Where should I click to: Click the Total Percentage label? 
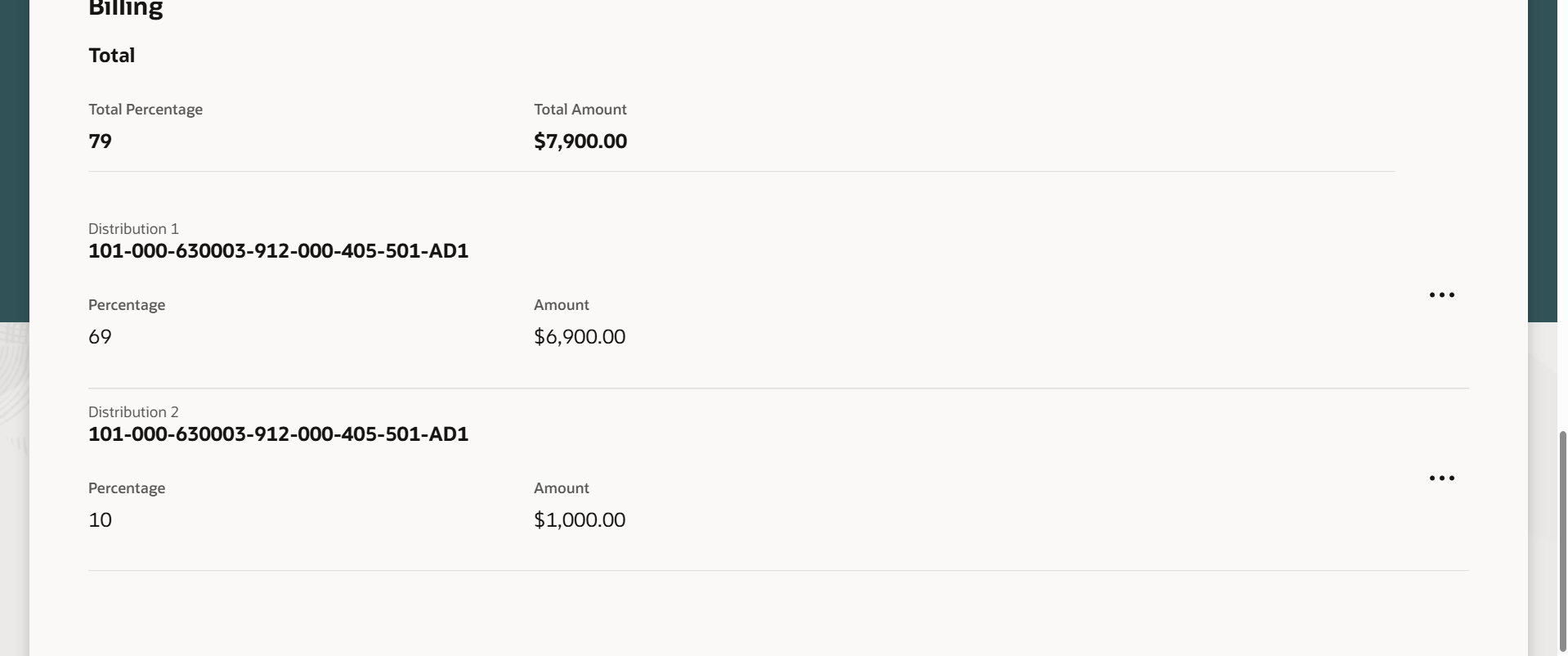(146, 110)
